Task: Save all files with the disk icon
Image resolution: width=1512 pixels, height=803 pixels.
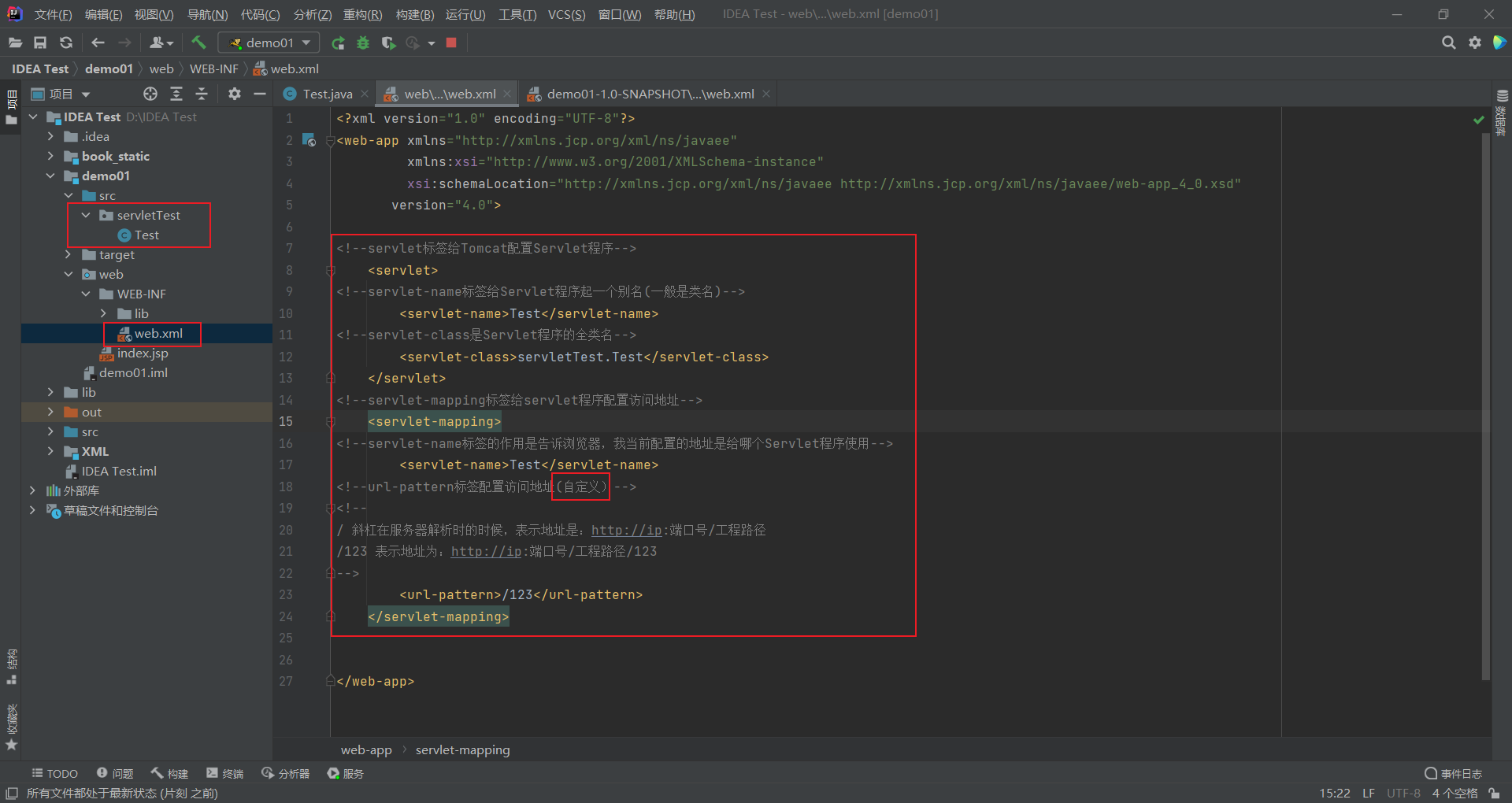Action: [x=40, y=43]
